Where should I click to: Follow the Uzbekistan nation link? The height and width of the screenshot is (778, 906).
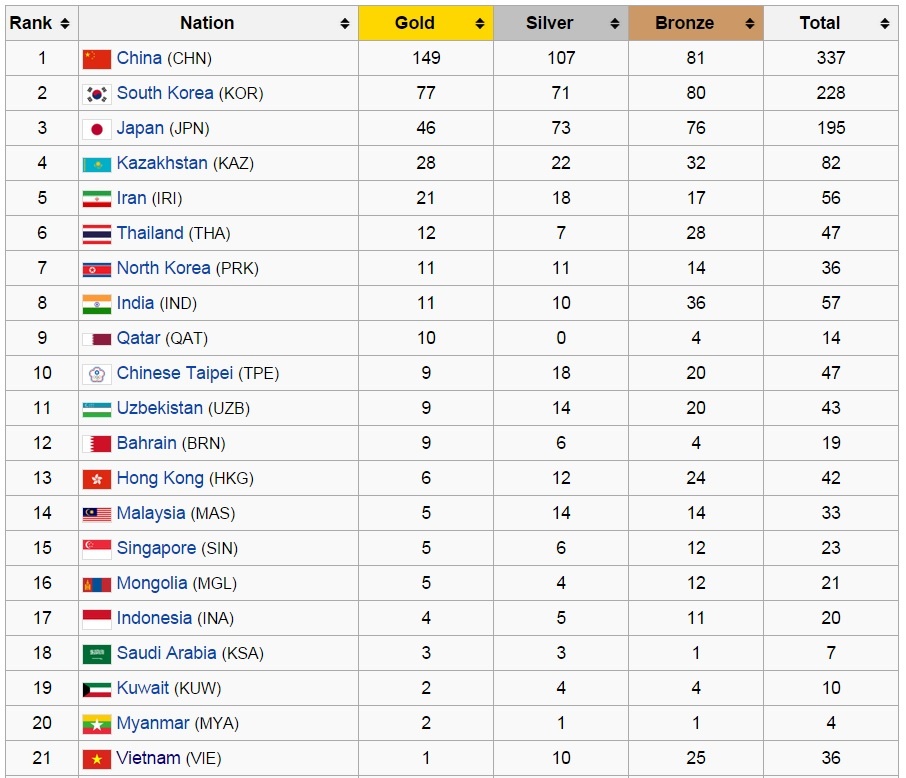160,408
